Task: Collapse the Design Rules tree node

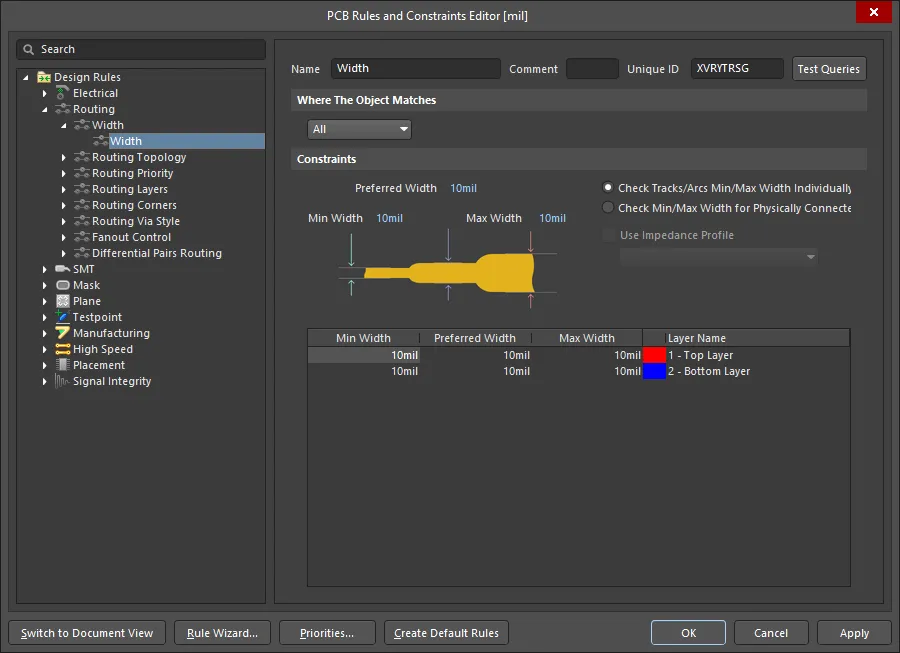Action: pos(26,77)
